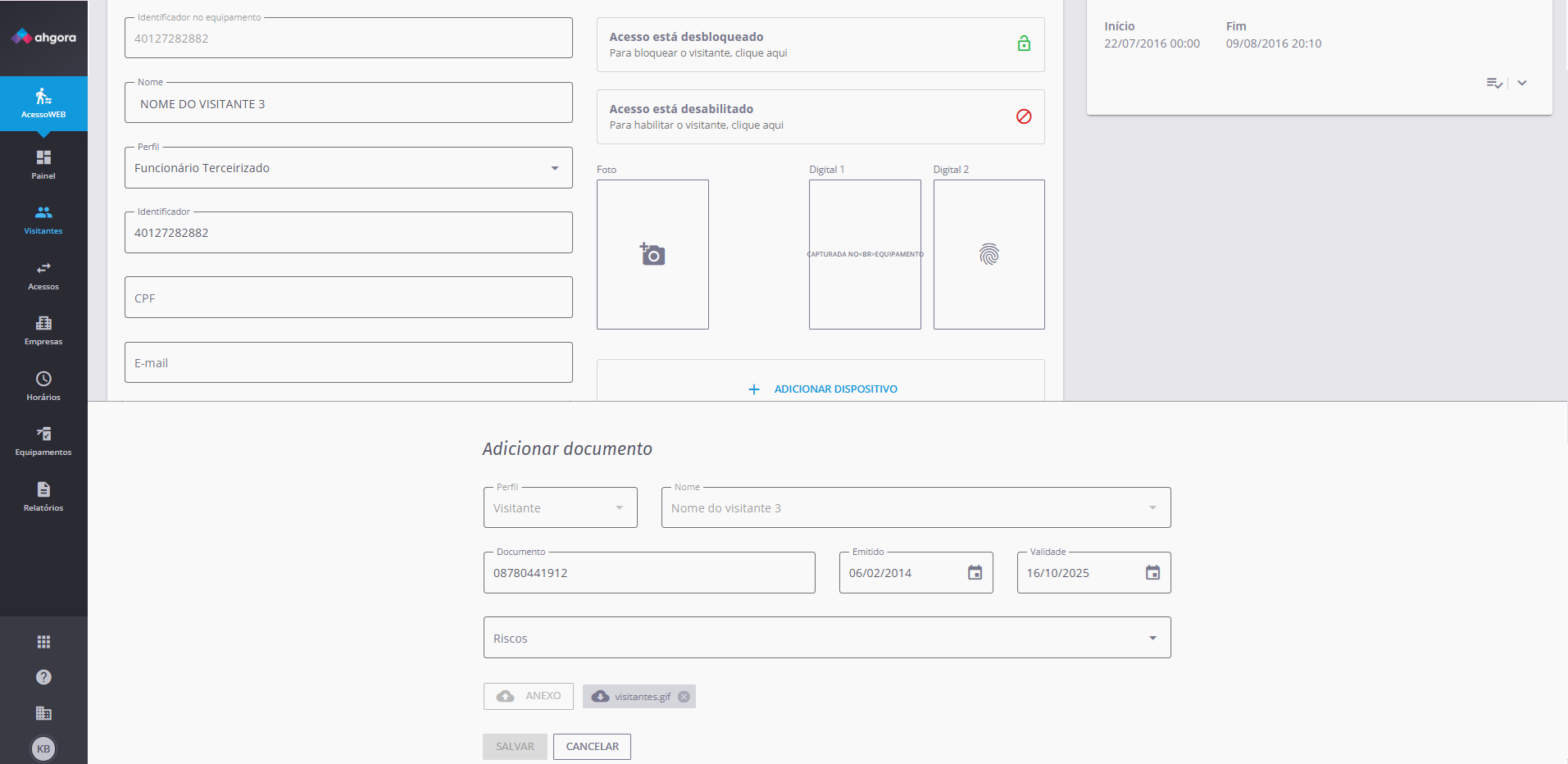The image size is (1568, 764).
Task: Click the Digital 2 fingerprint icon
Action: 989,255
